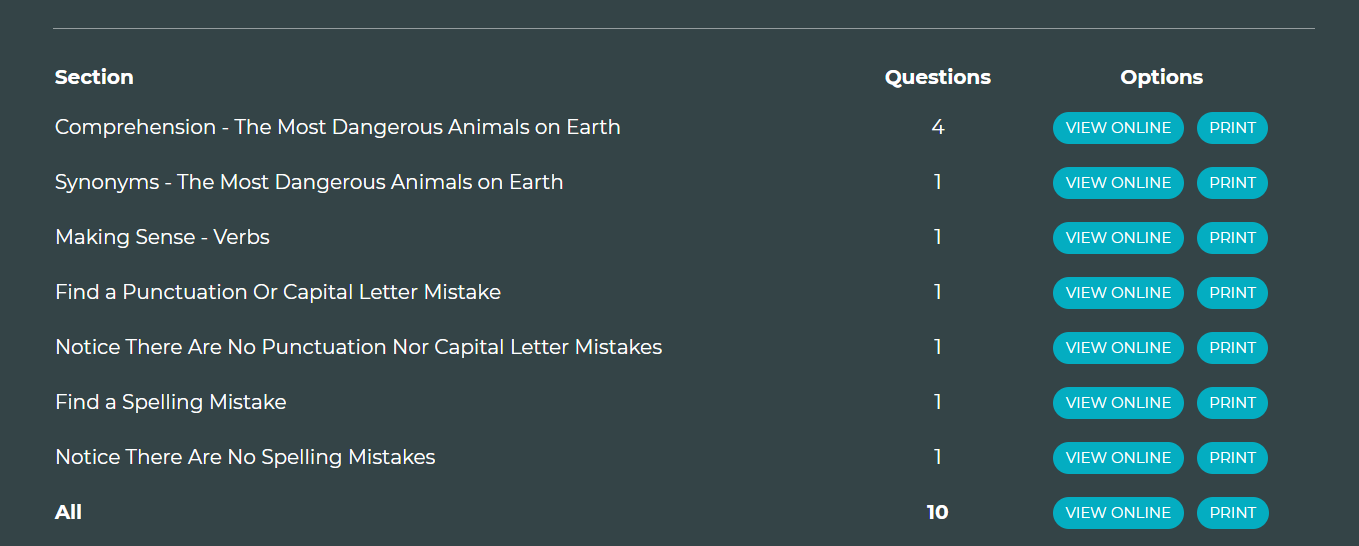View Find a Punctuation Mistake online

(x=1118, y=293)
